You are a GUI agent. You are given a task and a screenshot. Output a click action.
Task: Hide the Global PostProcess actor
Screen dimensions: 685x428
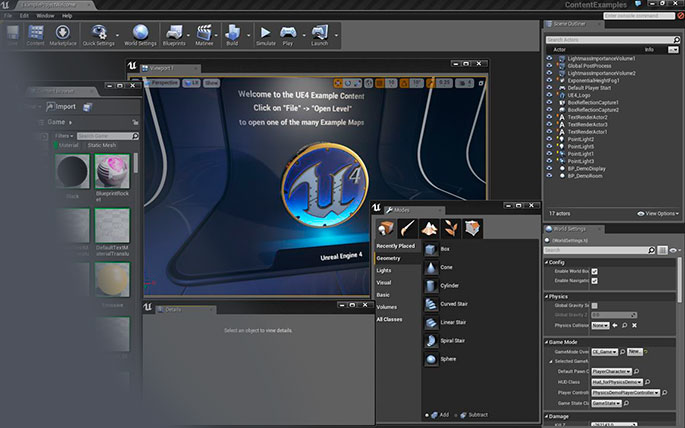(549, 66)
